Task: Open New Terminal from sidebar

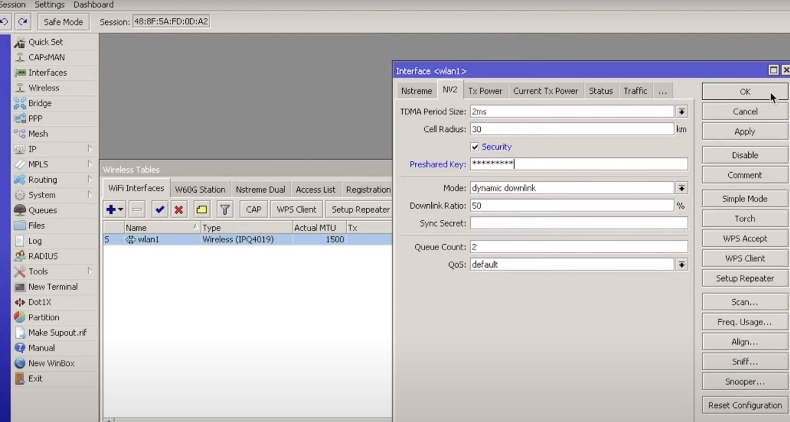Action: point(52,287)
